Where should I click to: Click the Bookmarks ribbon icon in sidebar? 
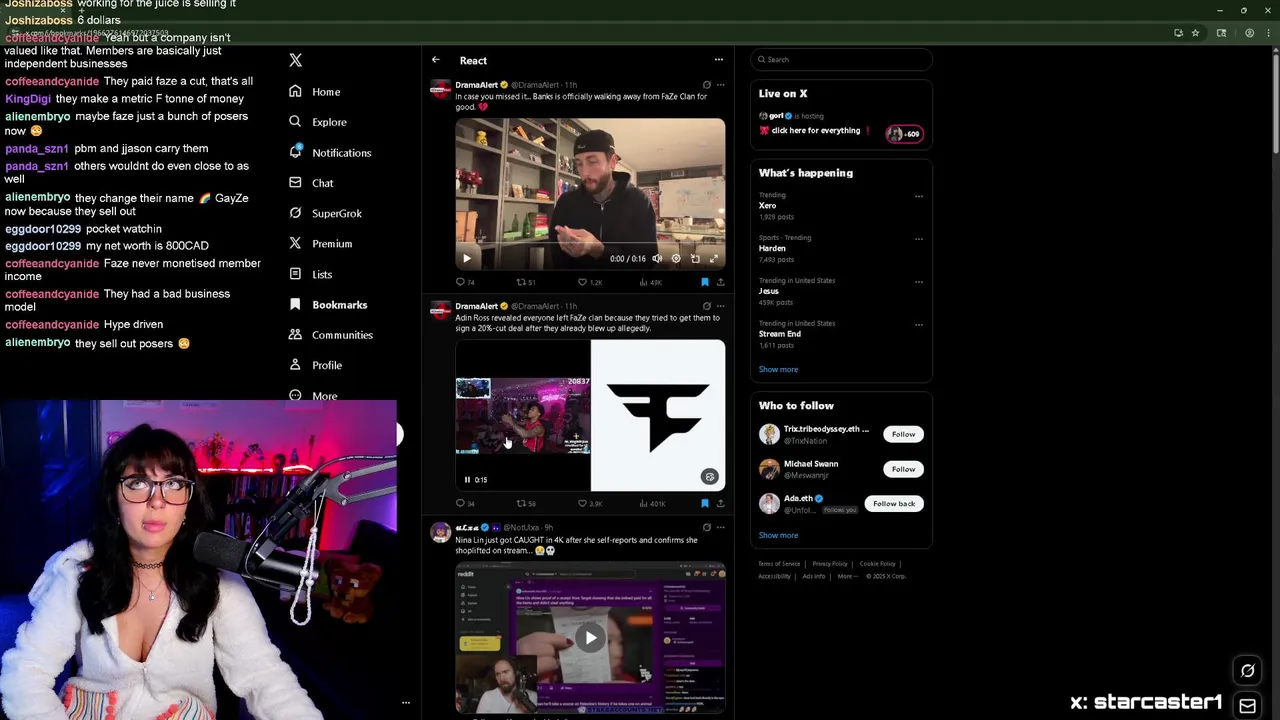295,304
